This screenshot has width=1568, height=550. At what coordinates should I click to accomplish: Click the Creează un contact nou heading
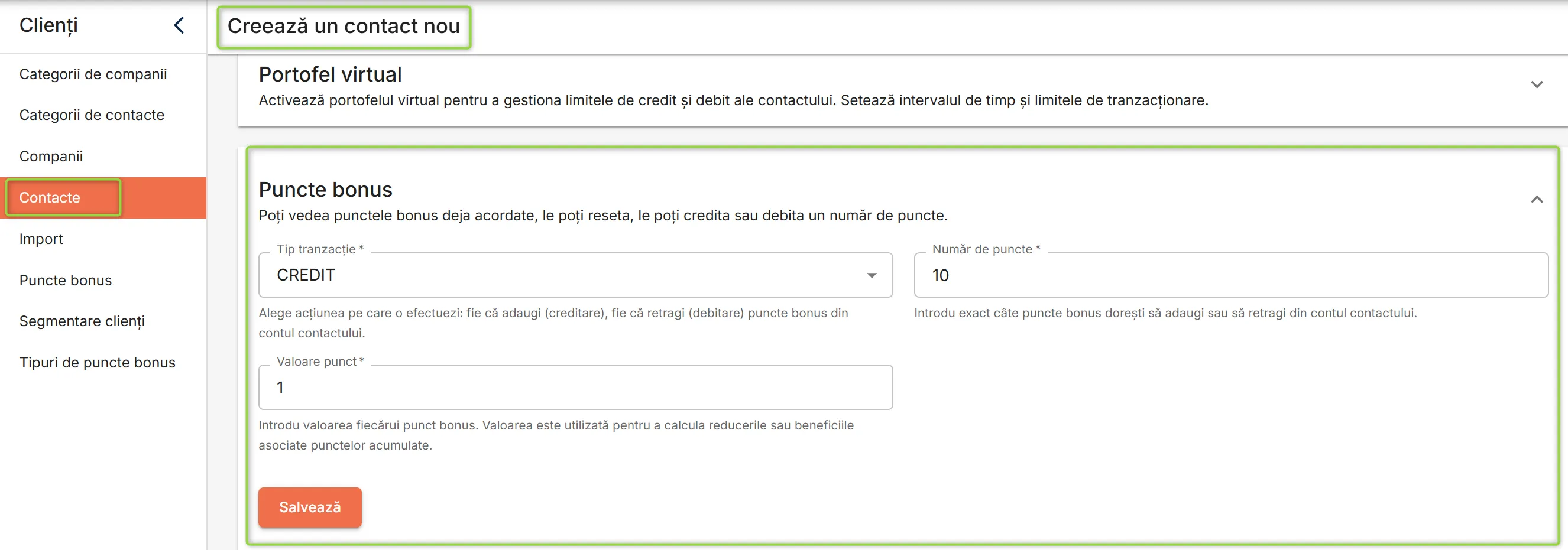pos(344,26)
